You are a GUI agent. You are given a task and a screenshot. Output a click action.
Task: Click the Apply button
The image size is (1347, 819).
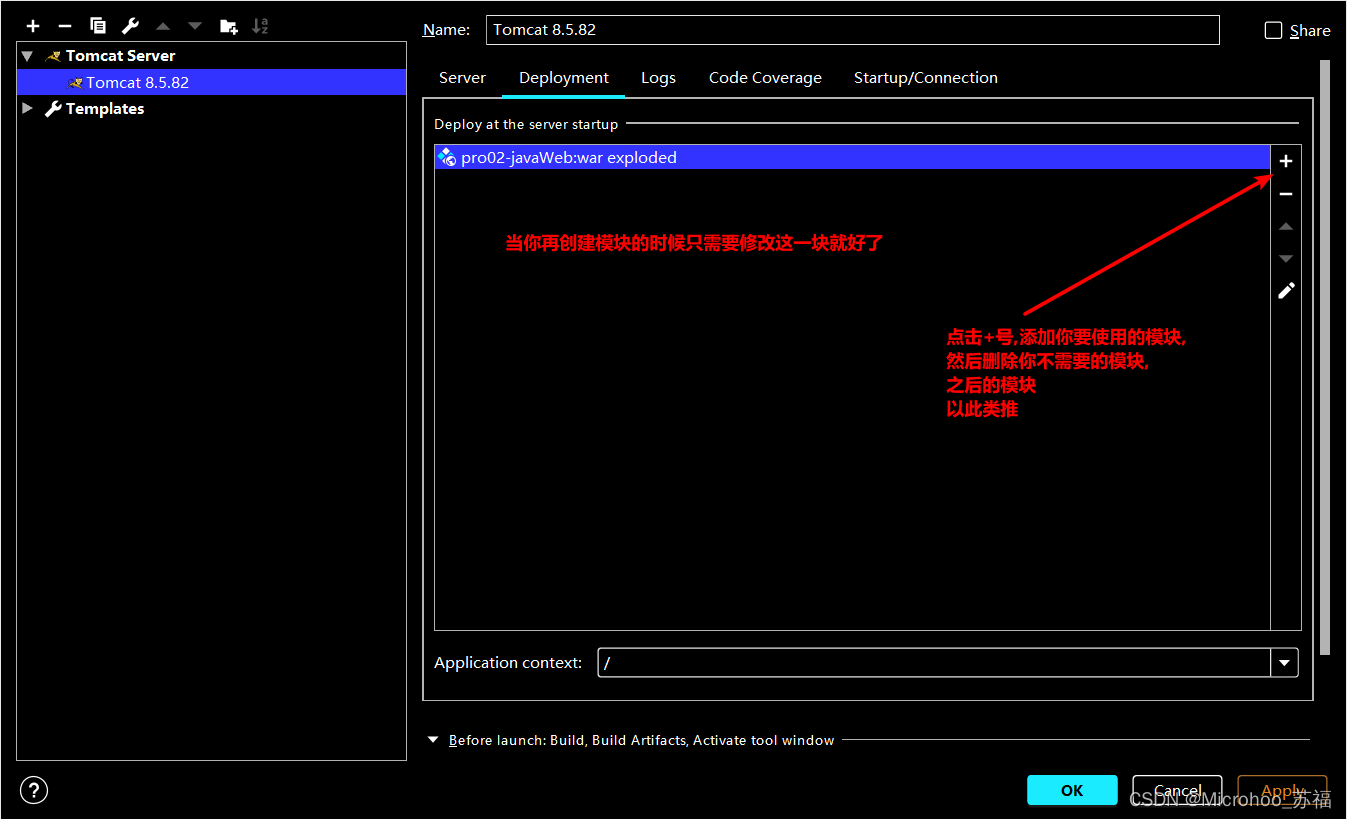point(1282,790)
